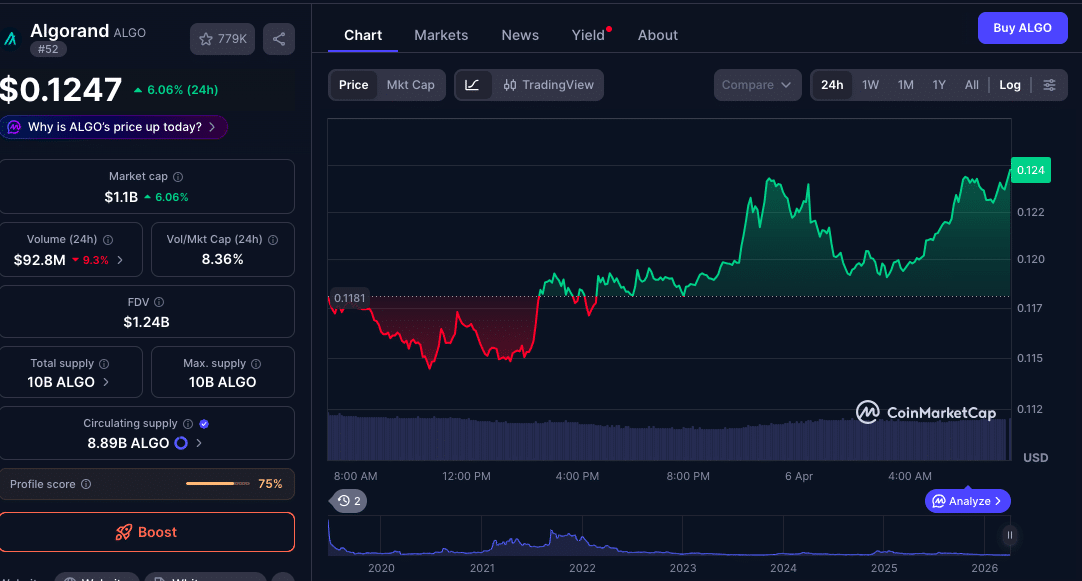Open the News tab
Image resolution: width=1082 pixels, height=581 pixels.
[x=519, y=35]
